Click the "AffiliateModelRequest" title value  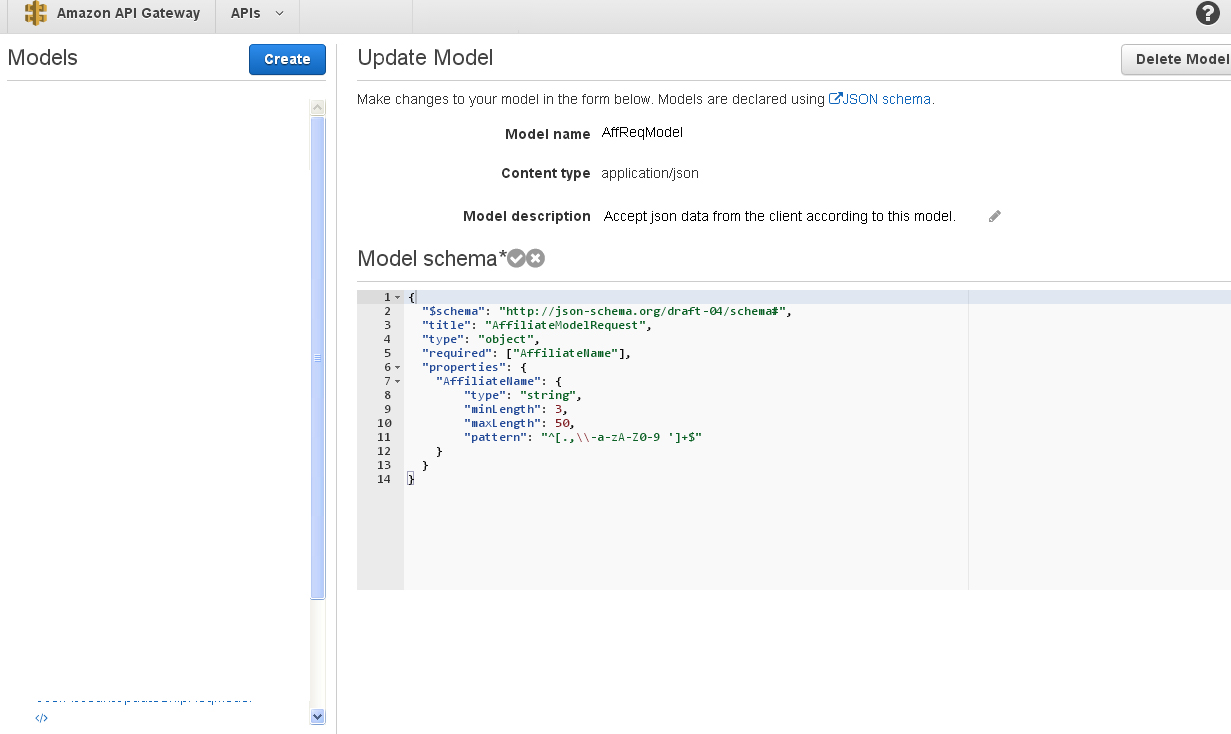(567, 325)
